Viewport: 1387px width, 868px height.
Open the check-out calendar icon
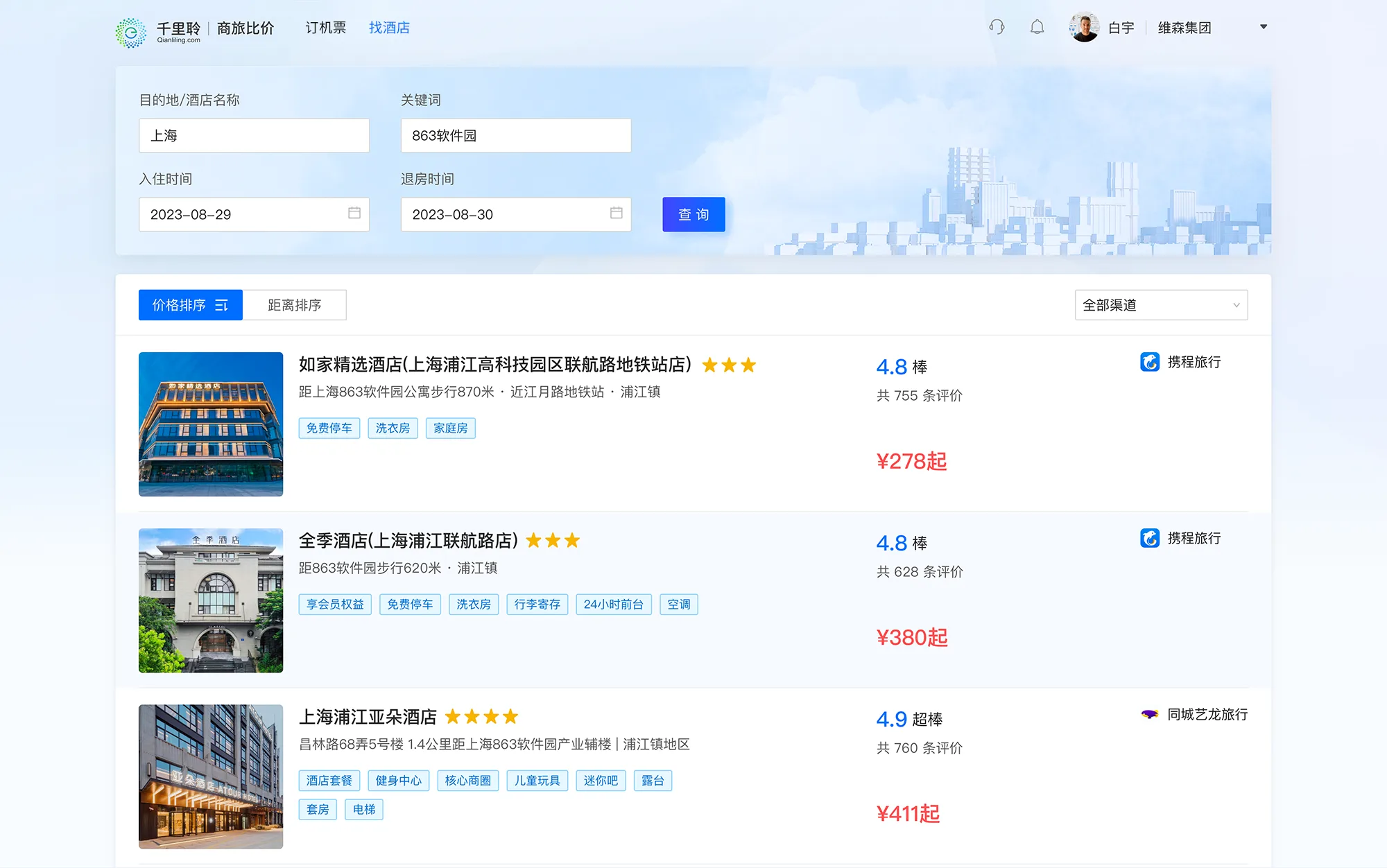(616, 213)
